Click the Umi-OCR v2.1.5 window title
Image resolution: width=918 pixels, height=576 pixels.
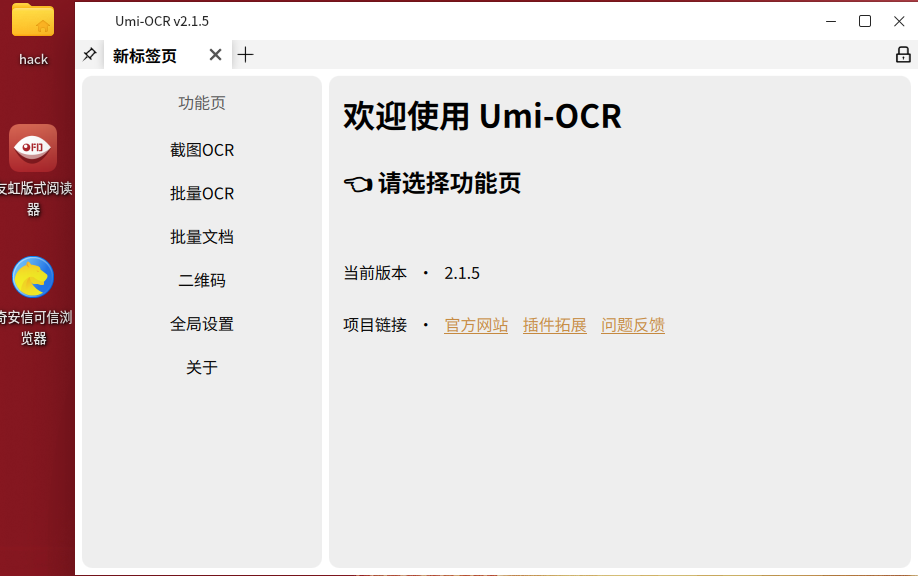point(162,21)
